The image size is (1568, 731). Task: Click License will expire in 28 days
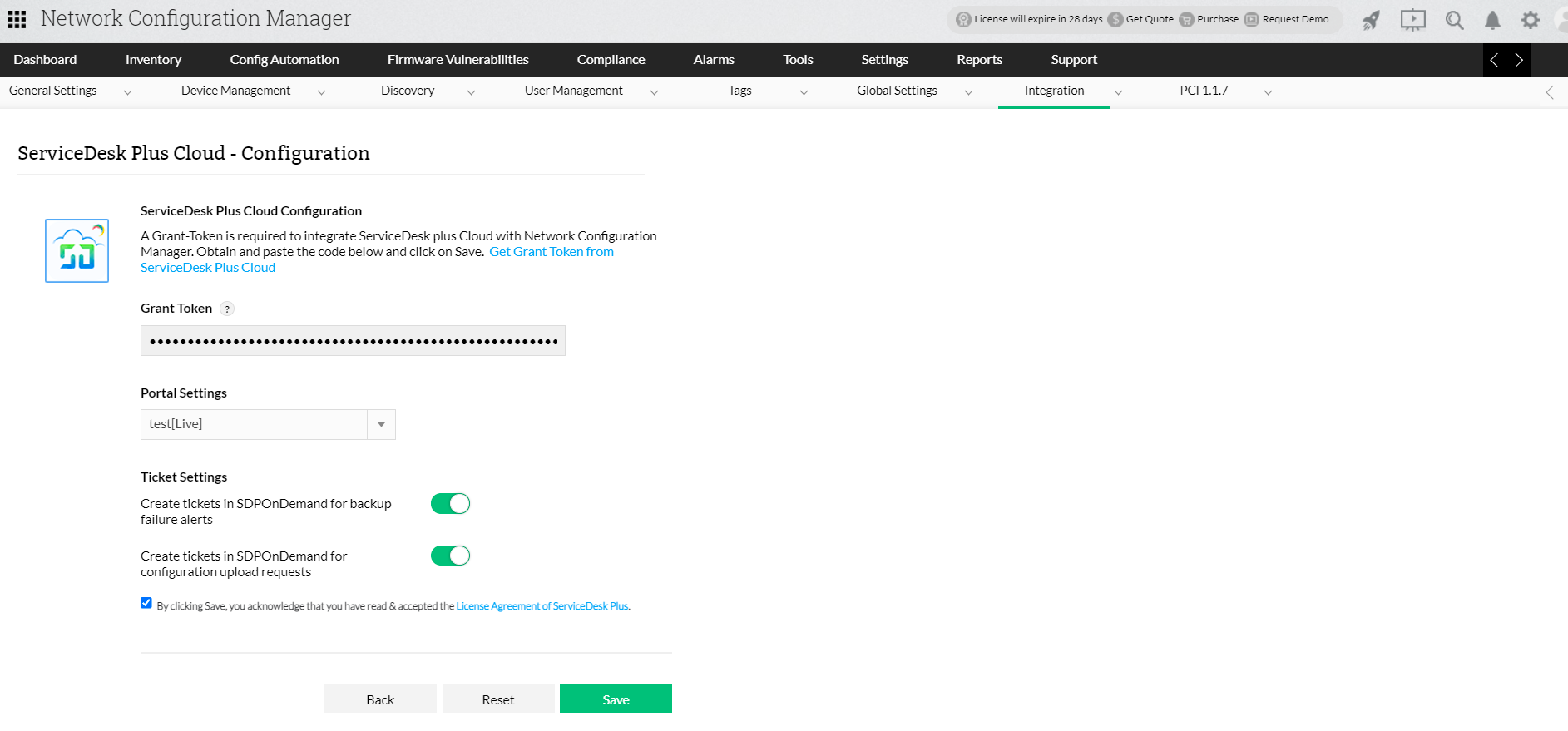click(1030, 19)
